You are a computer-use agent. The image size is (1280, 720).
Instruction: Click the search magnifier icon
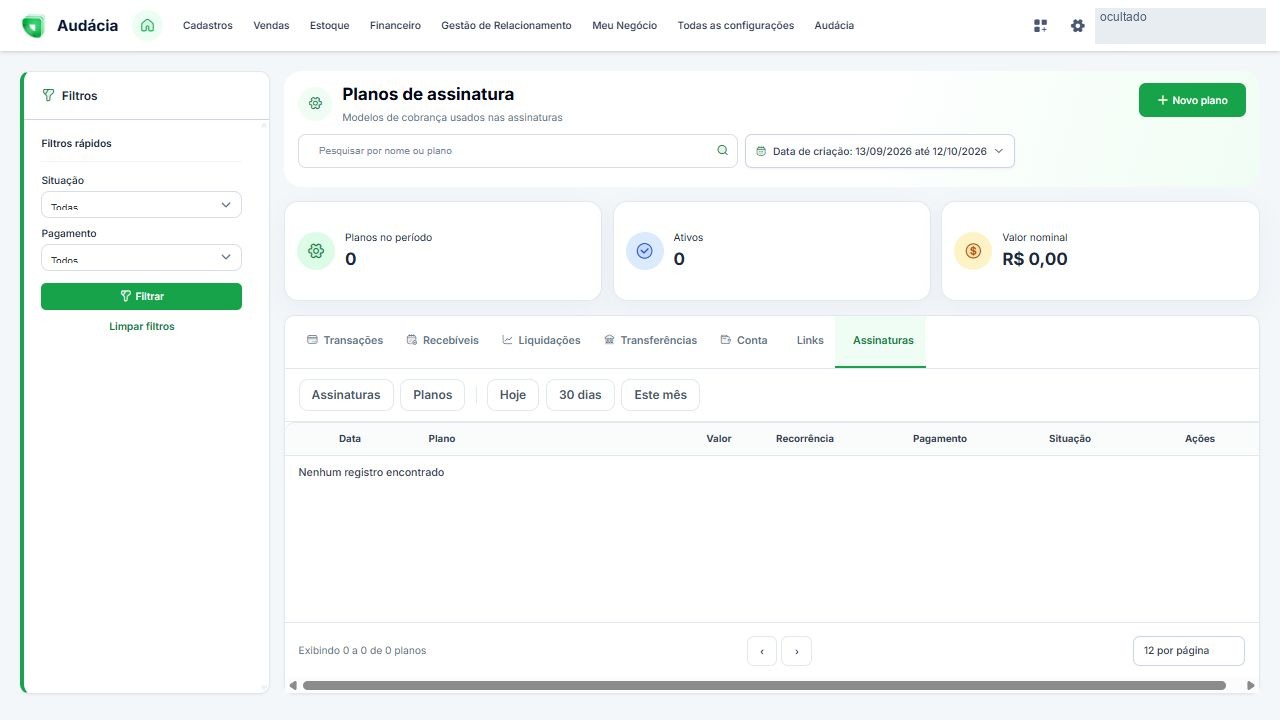tap(722, 151)
